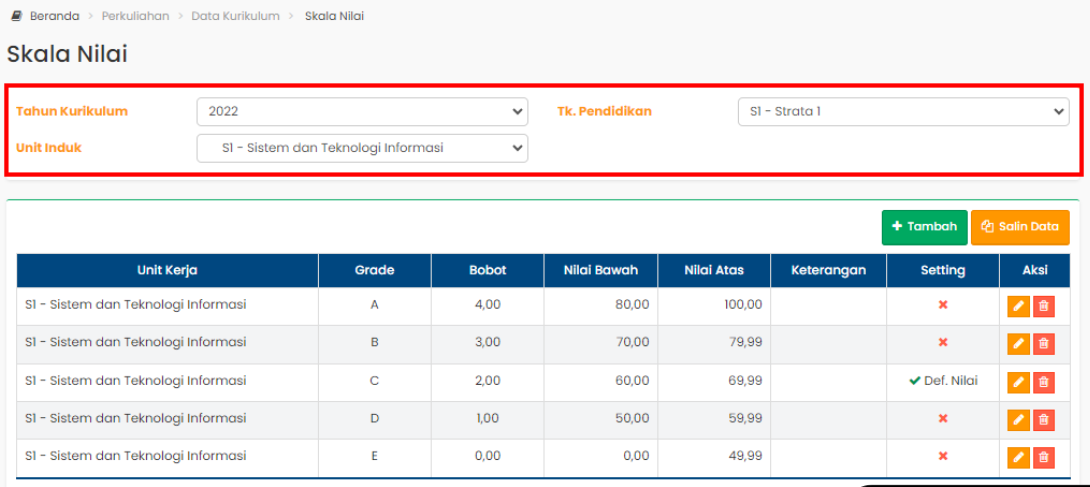Viewport: 1090px width, 487px height.
Task: Click the book icon beside Beranda
Action: point(17,15)
